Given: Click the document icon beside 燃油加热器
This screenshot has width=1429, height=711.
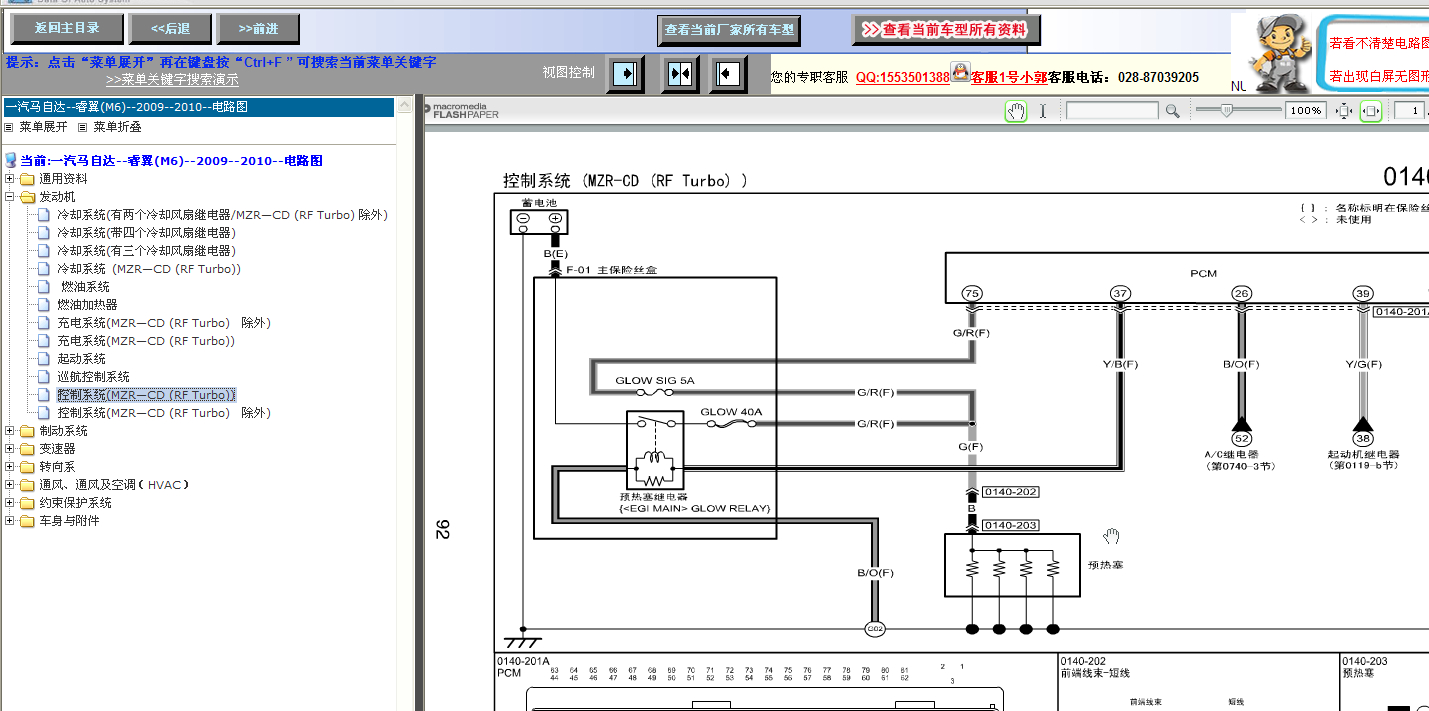Looking at the screenshot, I should (x=43, y=305).
